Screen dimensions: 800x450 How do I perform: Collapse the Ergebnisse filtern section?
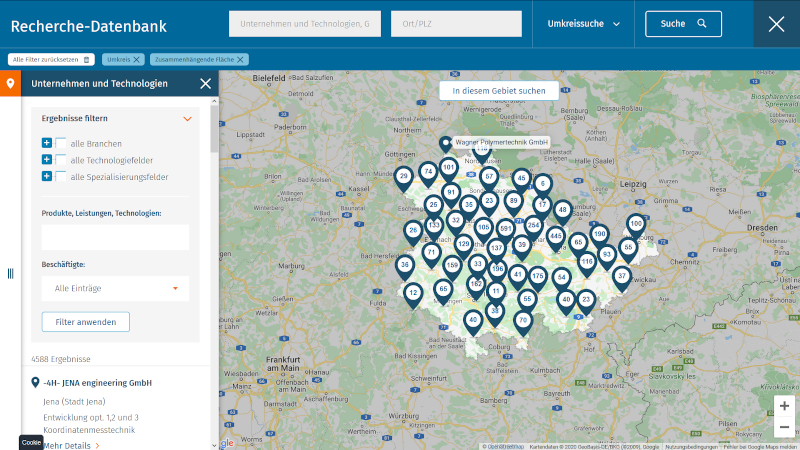click(x=186, y=118)
